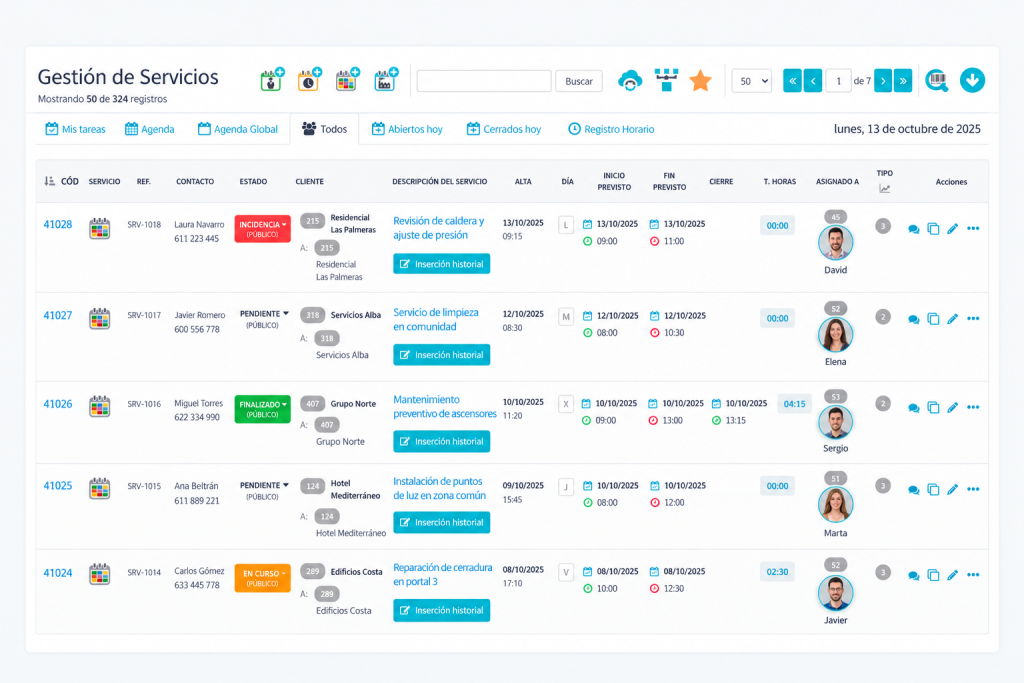The height and width of the screenshot is (683, 1024).
Task: Click the blue download arrow button
Action: (972, 80)
